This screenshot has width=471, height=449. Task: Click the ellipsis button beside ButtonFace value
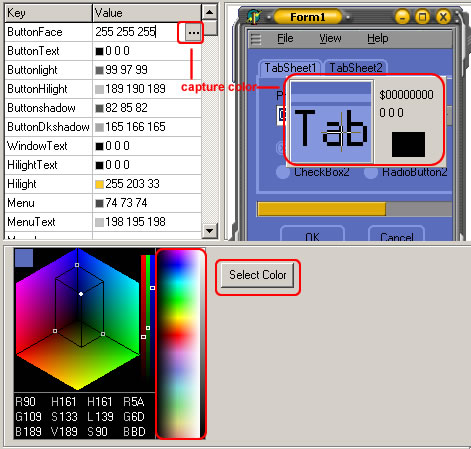[x=194, y=33]
